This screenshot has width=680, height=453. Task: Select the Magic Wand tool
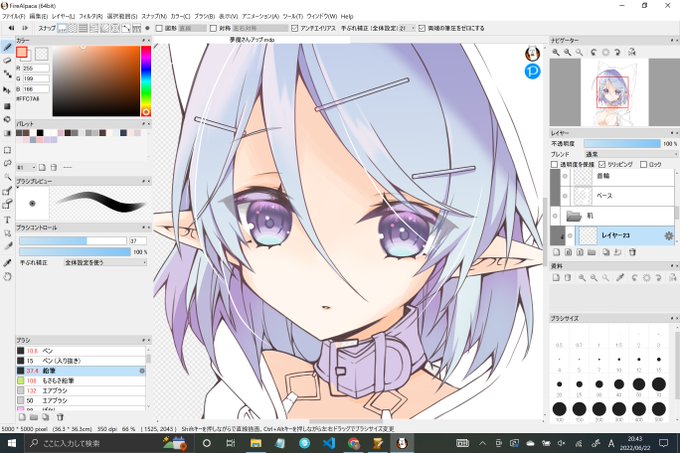pyautogui.click(x=7, y=177)
